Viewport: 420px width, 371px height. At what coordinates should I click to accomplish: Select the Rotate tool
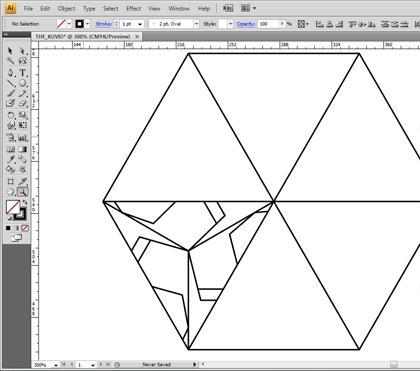[10, 115]
